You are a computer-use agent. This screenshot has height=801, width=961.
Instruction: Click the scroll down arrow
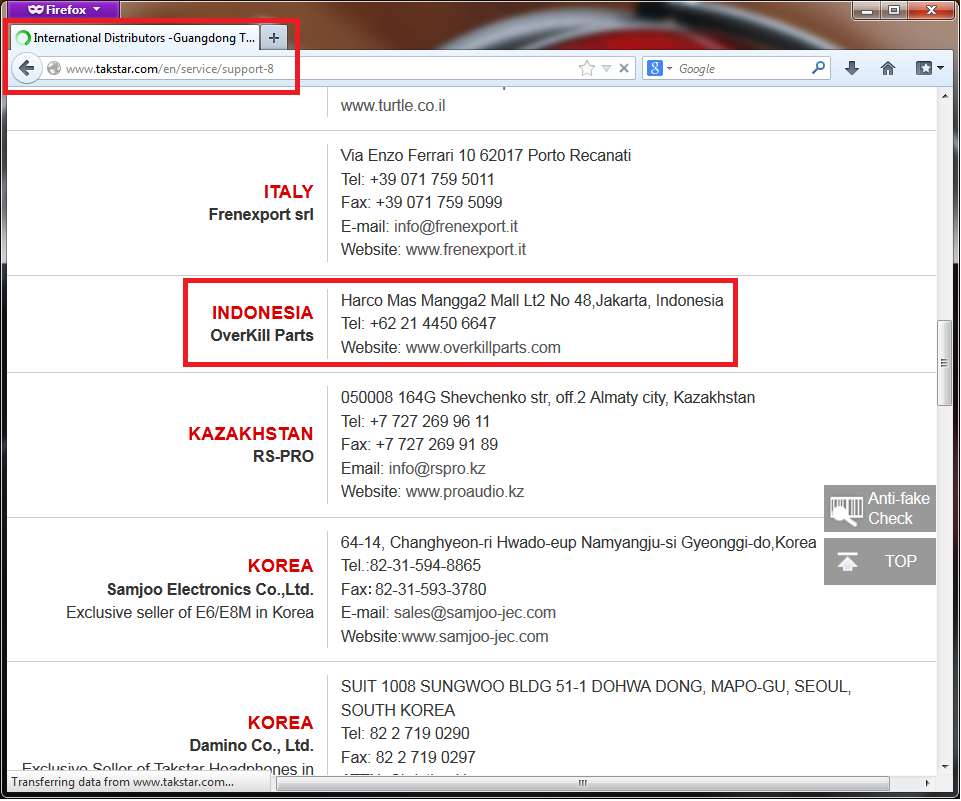(x=944, y=767)
